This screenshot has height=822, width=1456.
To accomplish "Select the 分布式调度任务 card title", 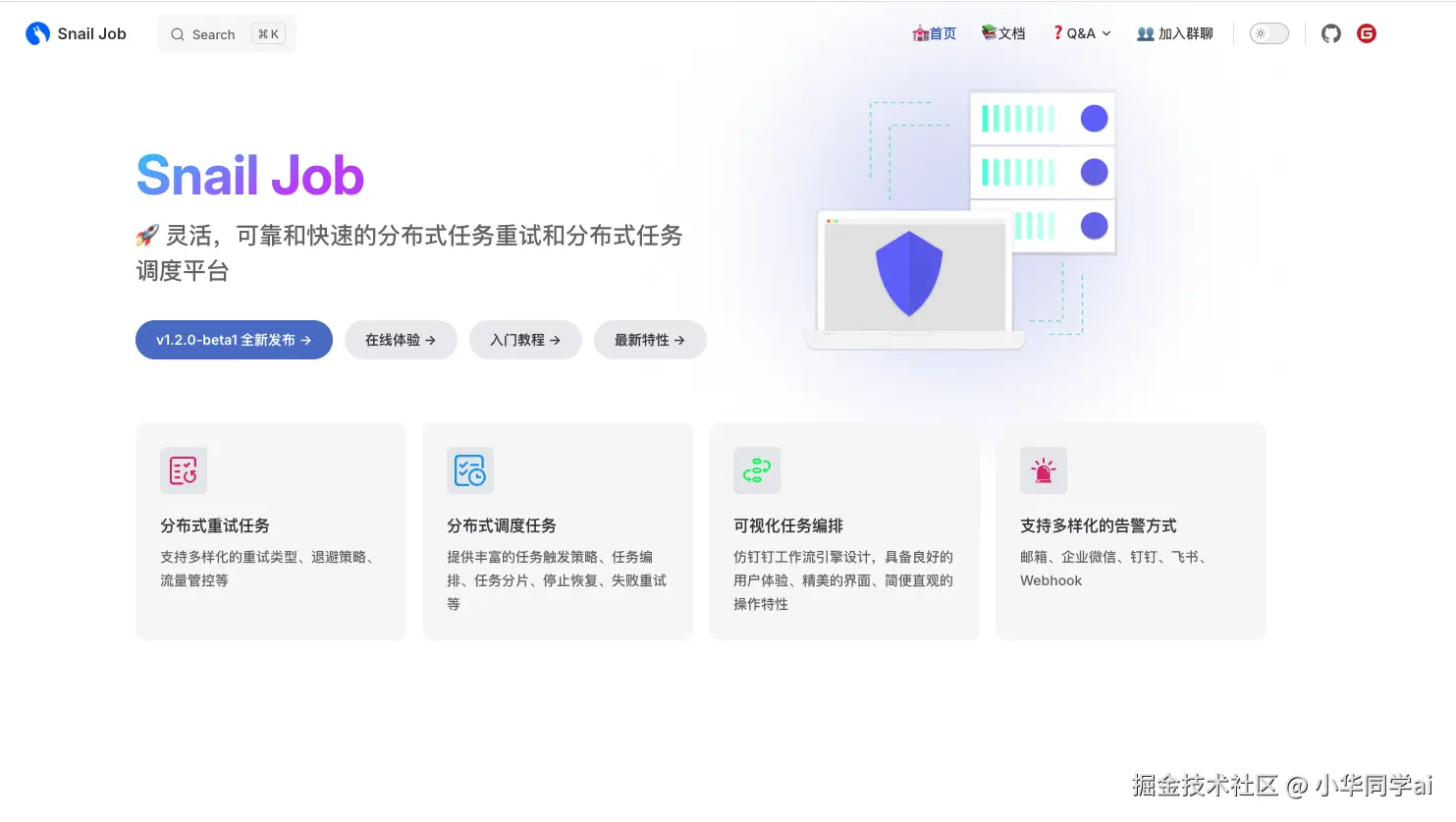I will tap(502, 525).
